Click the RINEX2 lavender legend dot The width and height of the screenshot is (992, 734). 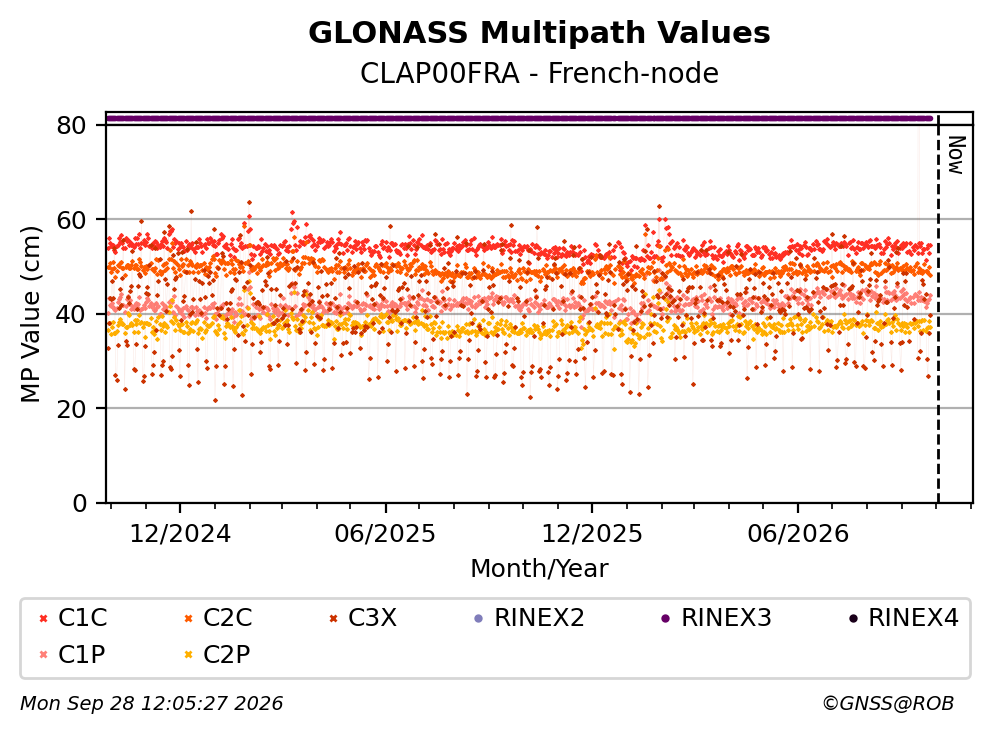click(x=478, y=618)
